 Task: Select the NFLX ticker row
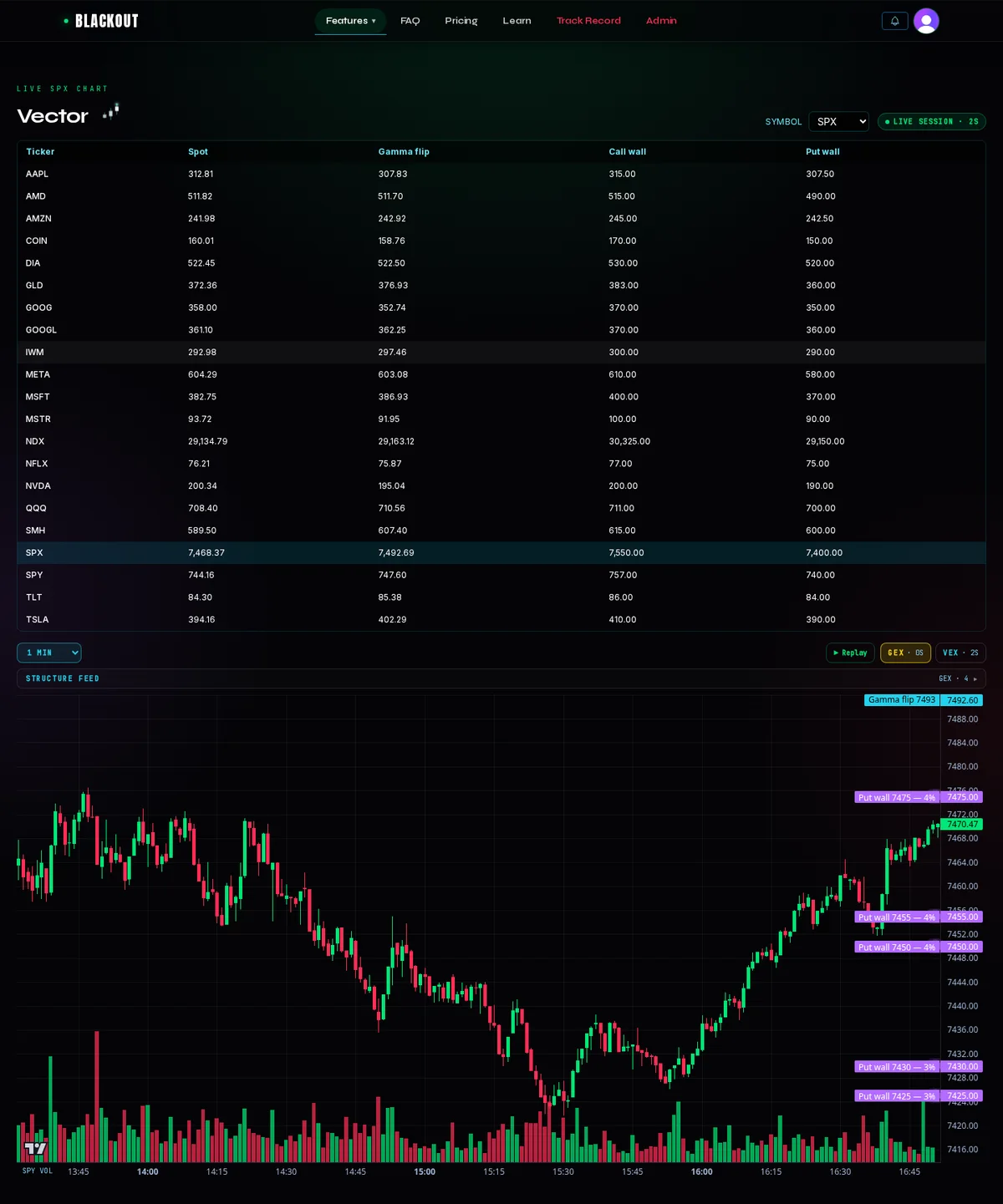(x=501, y=464)
